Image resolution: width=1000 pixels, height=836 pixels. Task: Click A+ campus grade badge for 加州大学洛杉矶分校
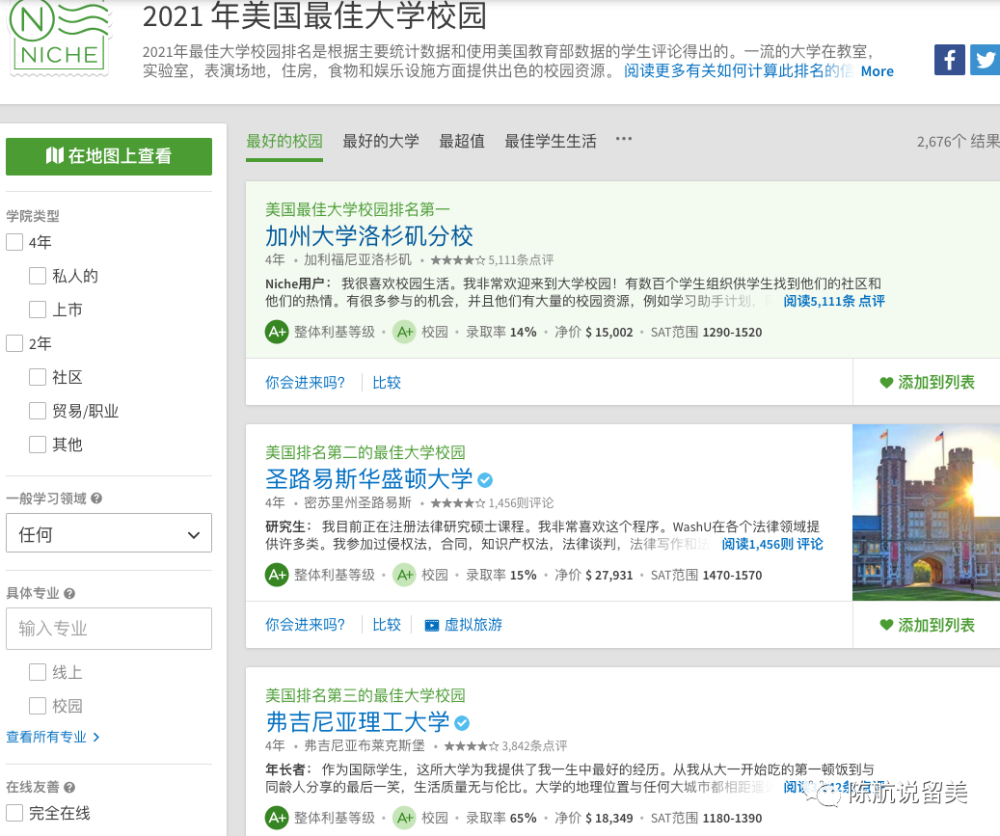point(404,332)
